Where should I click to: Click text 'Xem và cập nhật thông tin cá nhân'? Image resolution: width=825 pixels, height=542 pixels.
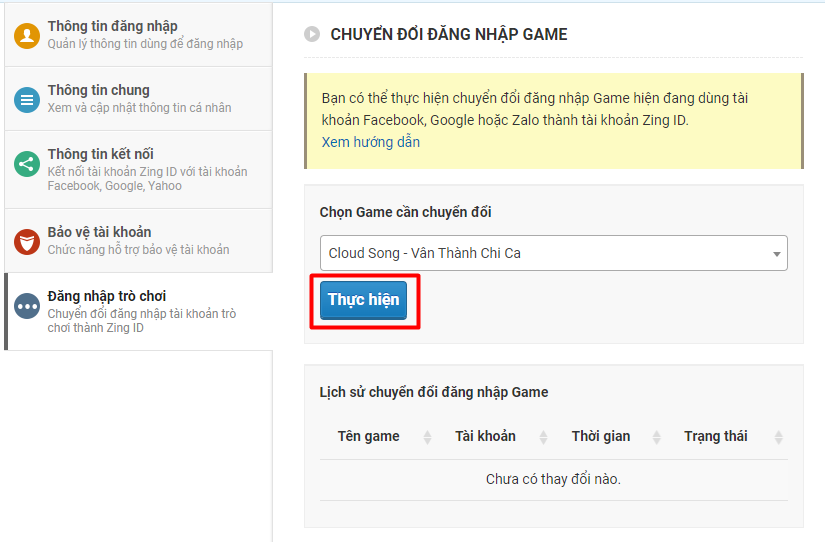[x=139, y=108]
